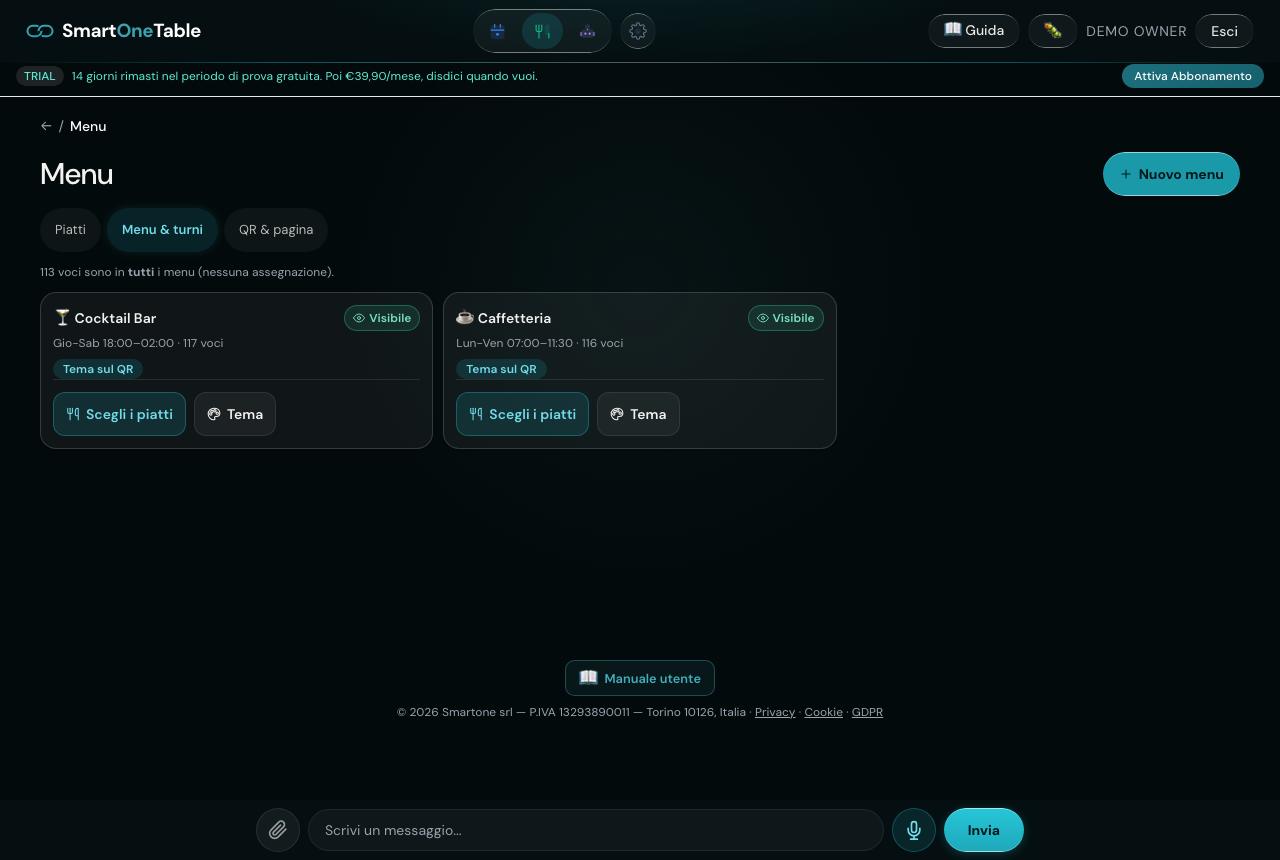Select the Menu & turni tab
The height and width of the screenshot is (860, 1280).
162,230
